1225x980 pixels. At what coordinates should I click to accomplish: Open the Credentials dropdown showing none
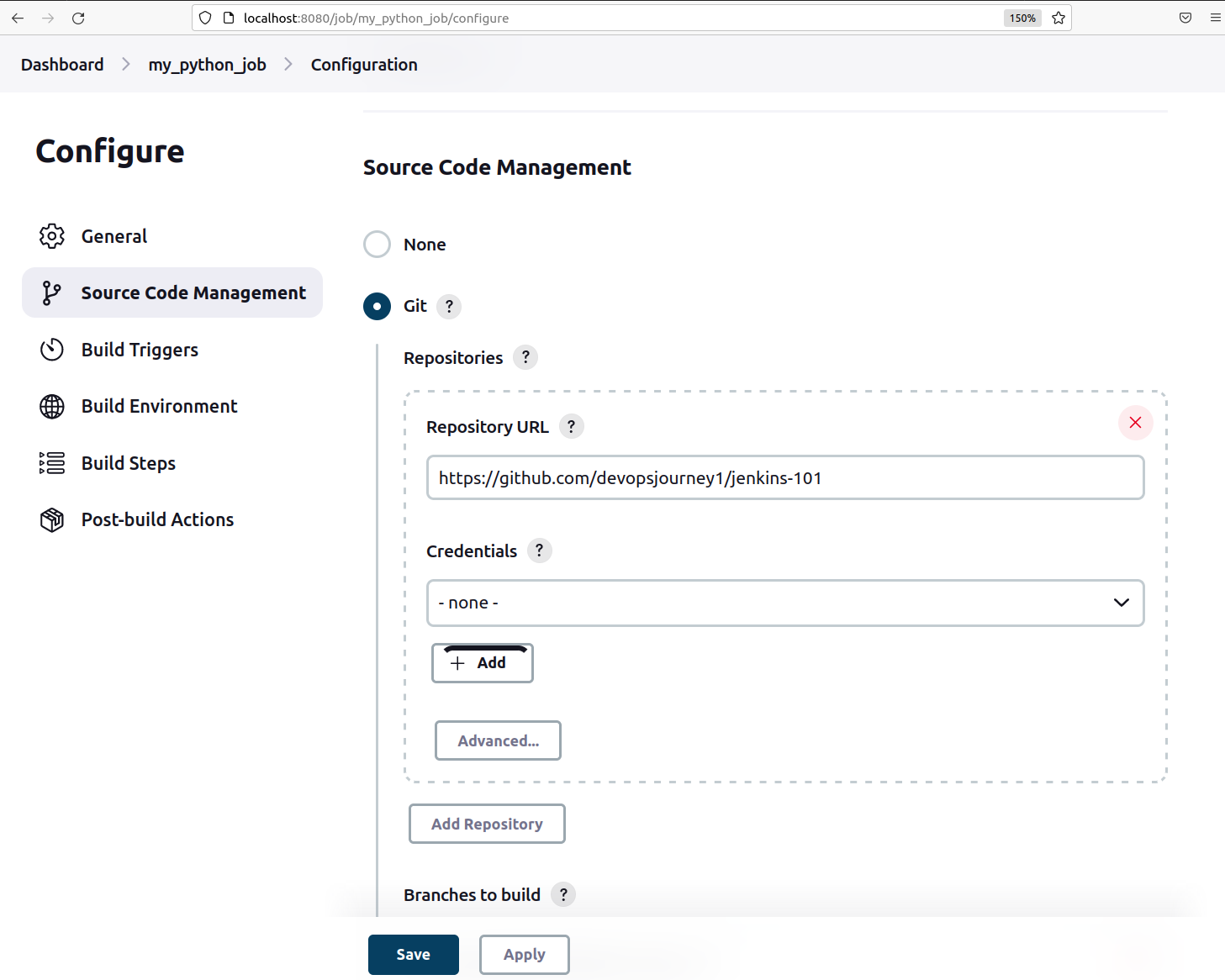[x=785, y=603]
